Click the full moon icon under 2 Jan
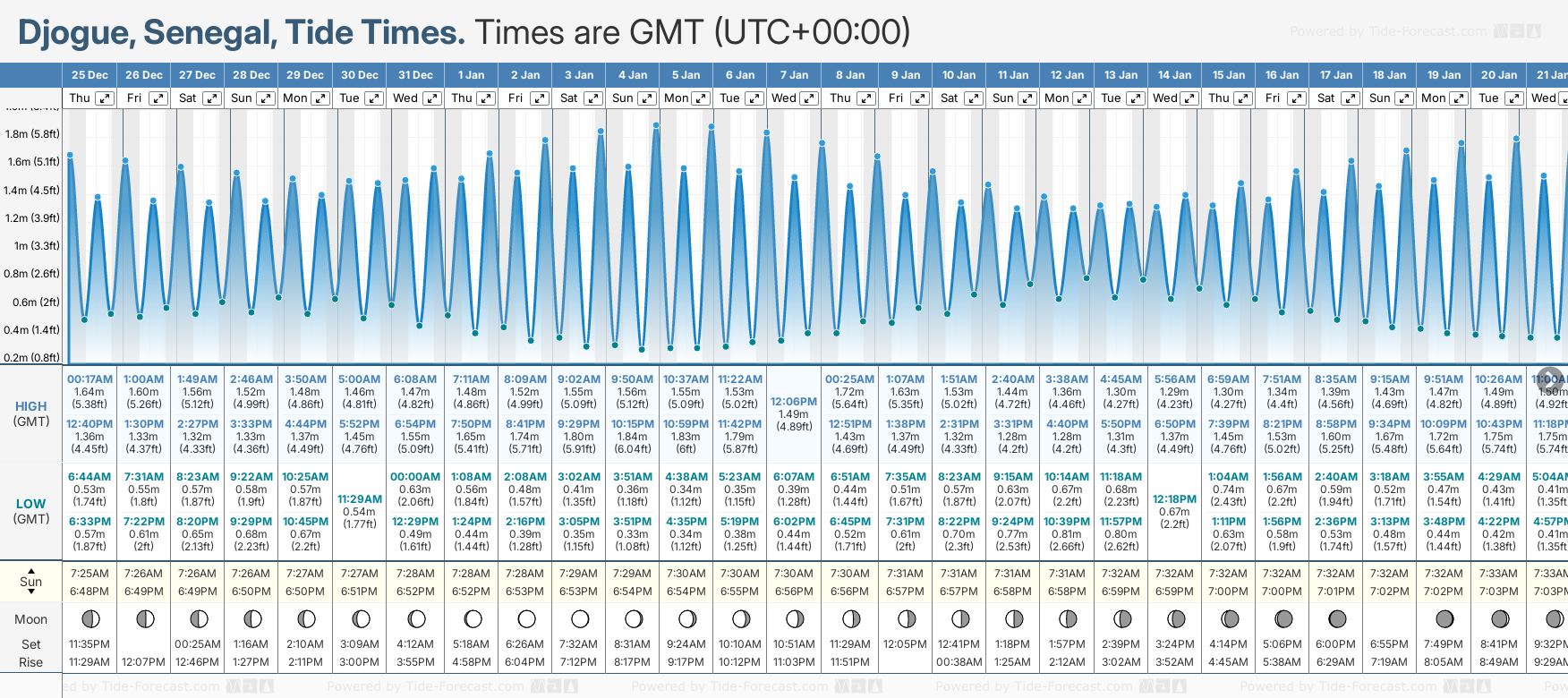1568x698 pixels. pos(526,619)
